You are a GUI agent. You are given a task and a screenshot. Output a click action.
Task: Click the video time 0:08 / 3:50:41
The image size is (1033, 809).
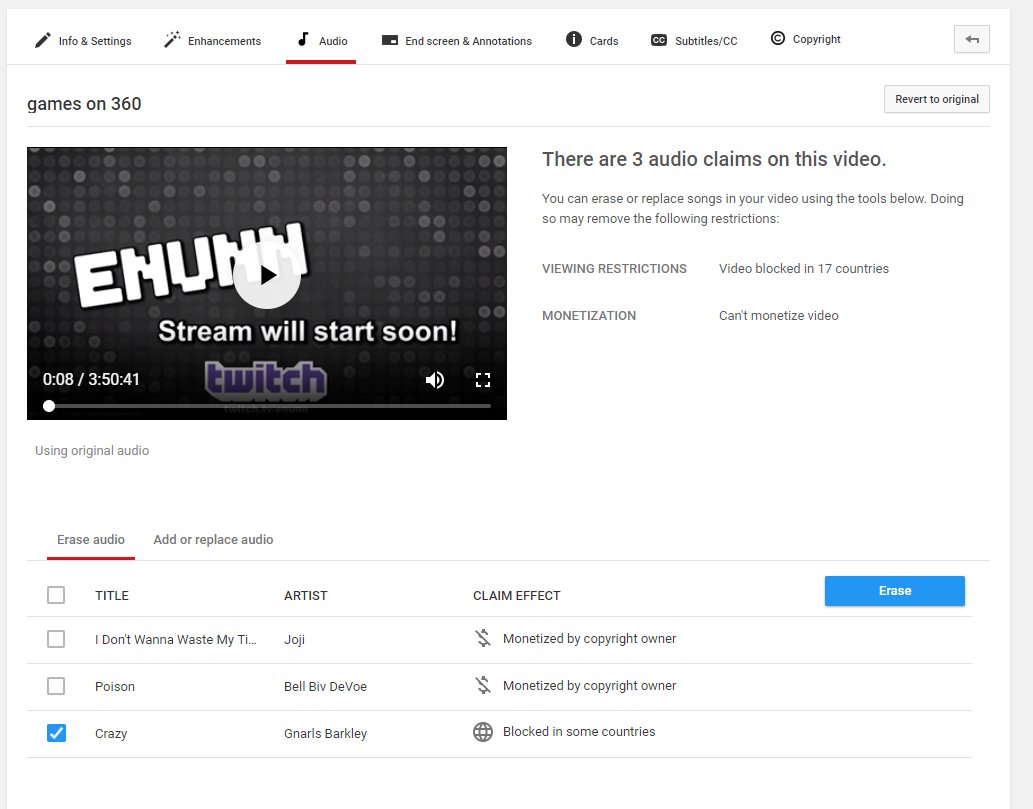[x=91, y=379]
